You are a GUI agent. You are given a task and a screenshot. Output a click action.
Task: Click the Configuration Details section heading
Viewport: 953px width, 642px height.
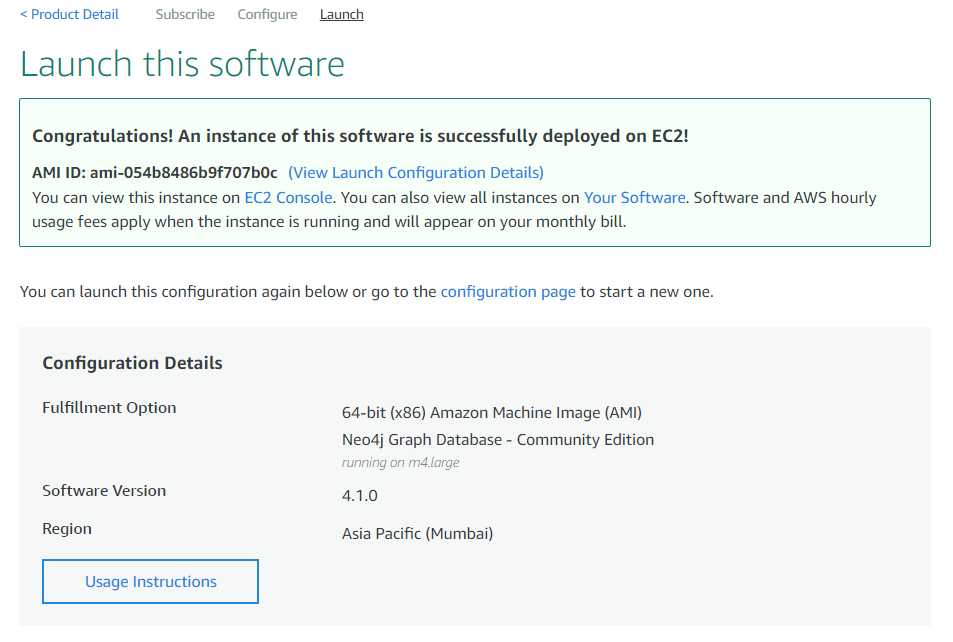pyautogui.click(x=132, y=363)
